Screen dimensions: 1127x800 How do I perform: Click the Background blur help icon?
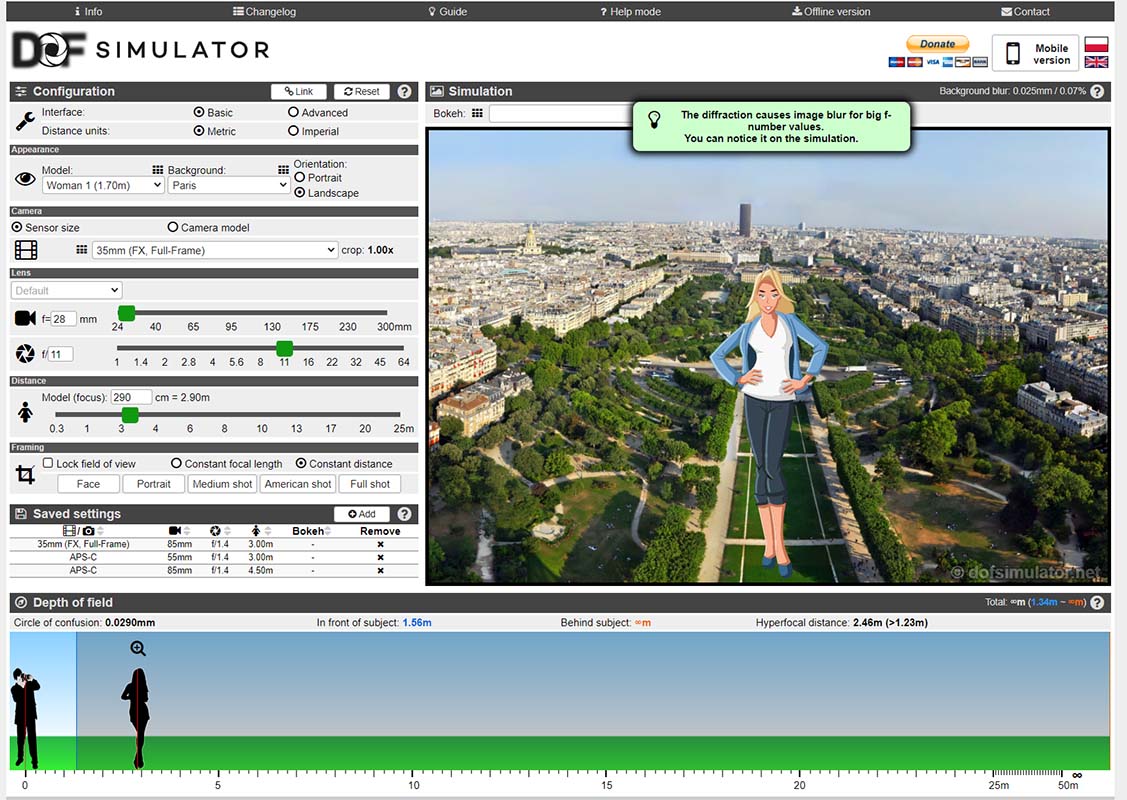pos(1097,91)
